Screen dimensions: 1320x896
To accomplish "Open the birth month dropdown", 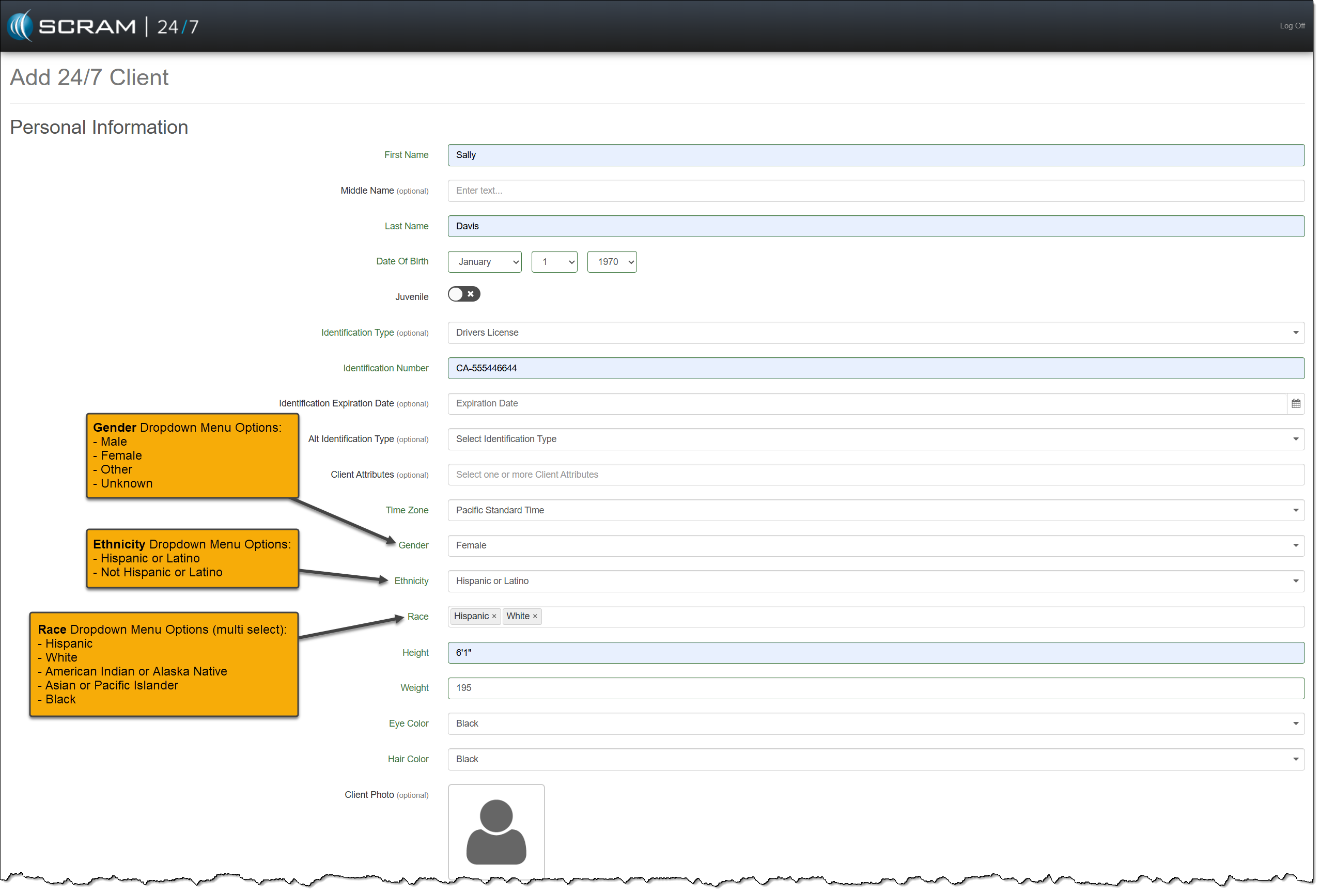I will coord(485,262).
